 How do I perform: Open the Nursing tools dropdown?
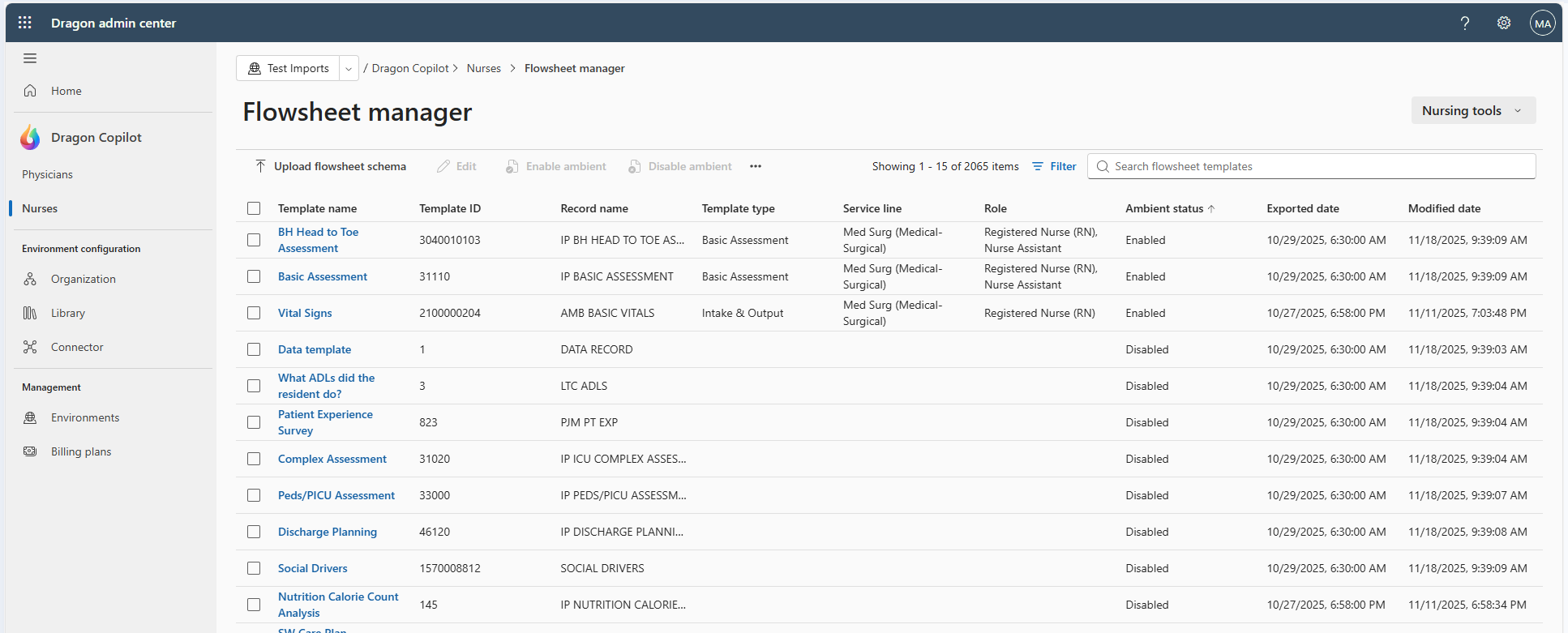click(1473, 110)
